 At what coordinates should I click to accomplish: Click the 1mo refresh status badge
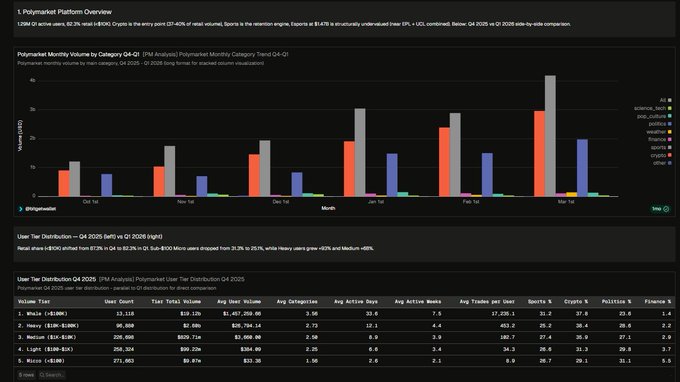660,209
